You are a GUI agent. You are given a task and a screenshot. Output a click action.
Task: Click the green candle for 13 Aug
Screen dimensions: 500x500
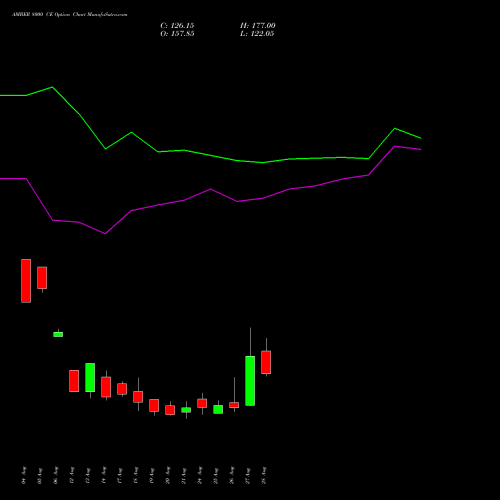(90, 377)
